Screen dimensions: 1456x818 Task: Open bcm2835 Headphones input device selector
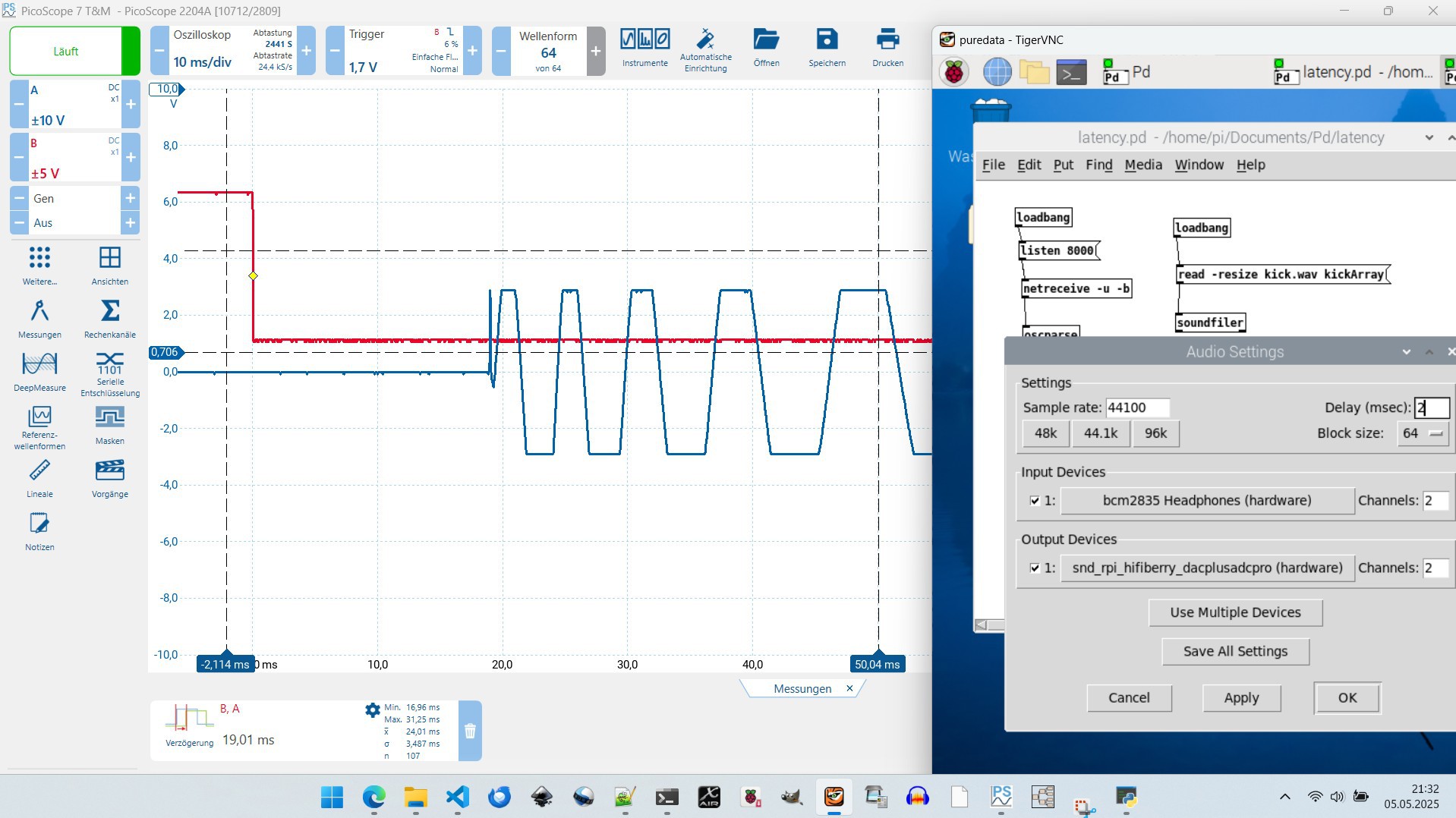[1207, 501]
